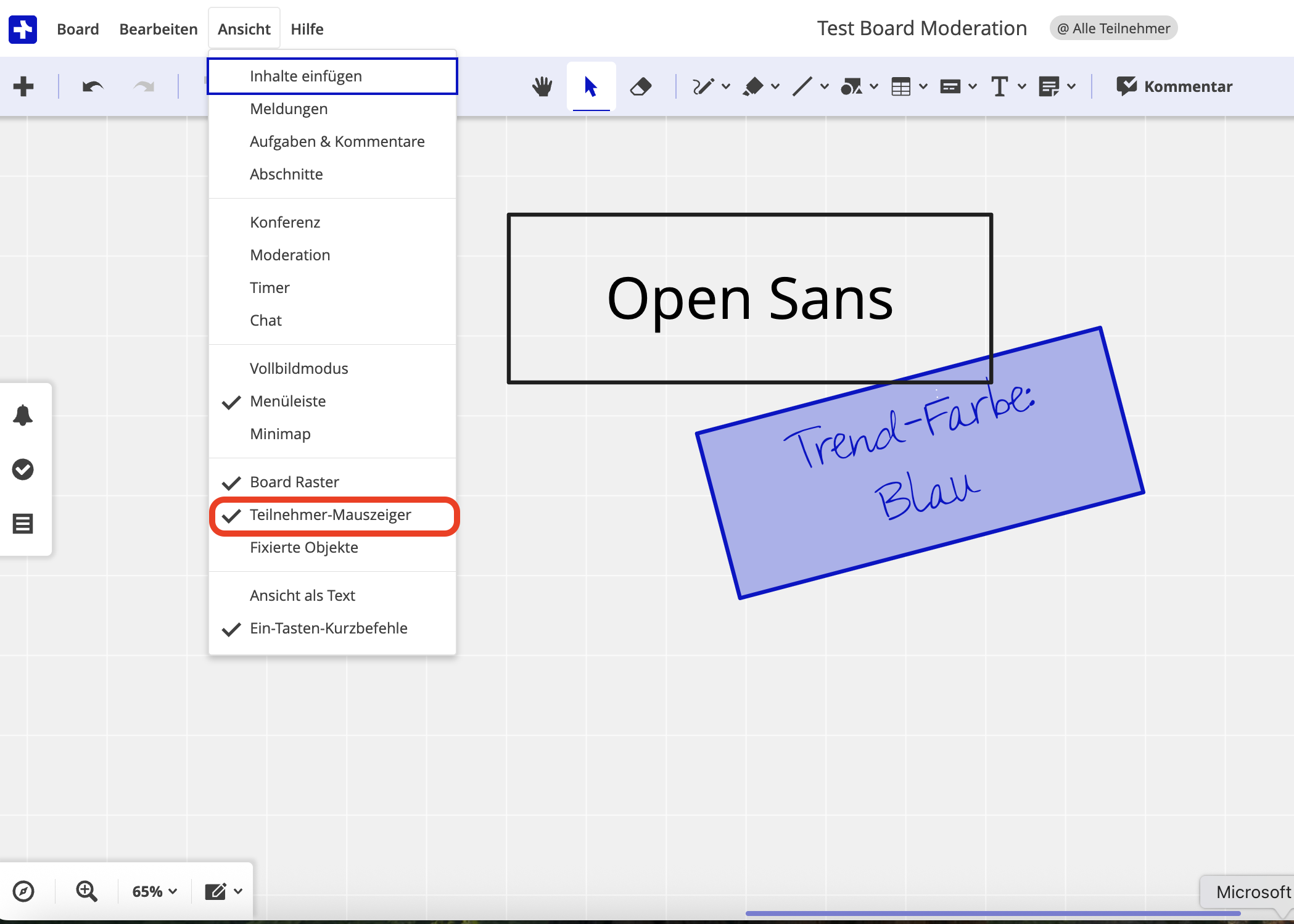Click the Kommentar button
Screen dimensions: 1294x924
tap(1174, 86)
